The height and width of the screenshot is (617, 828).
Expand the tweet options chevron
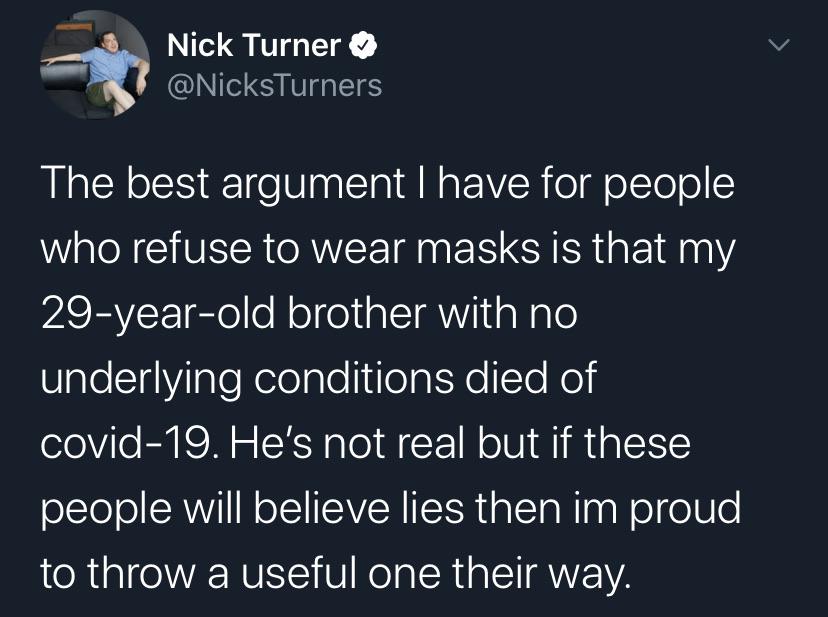pos(779,46)
